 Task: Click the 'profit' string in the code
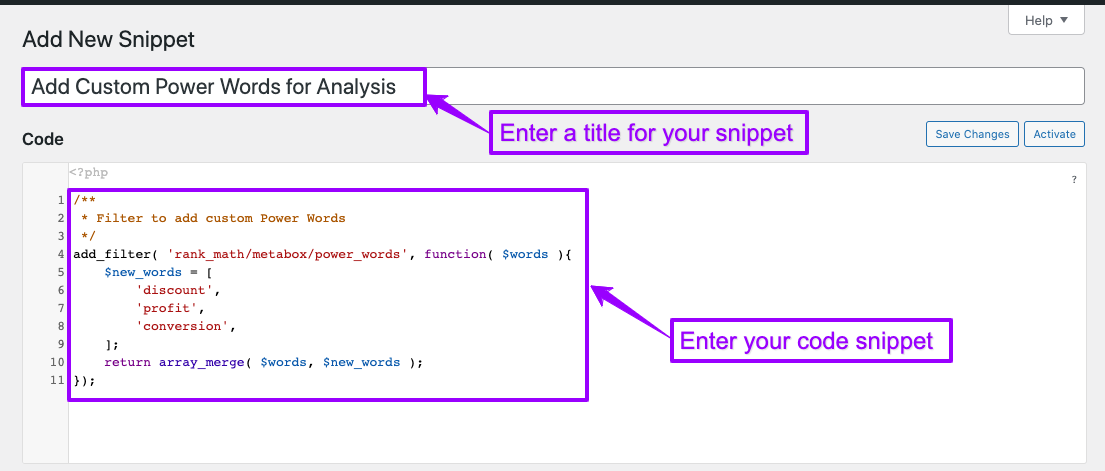[169, 308]
